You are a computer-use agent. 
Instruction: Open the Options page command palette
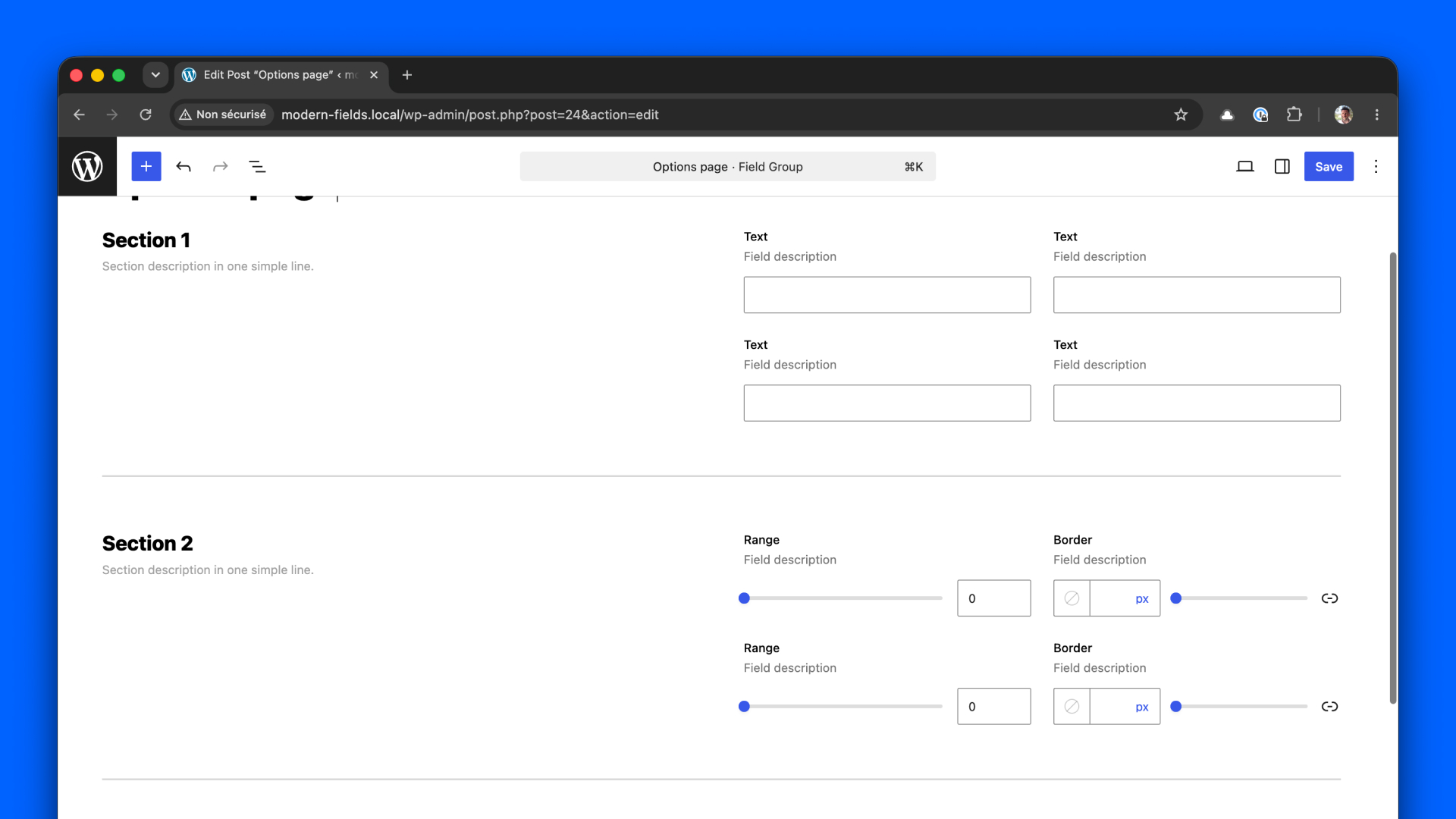point(728,167)
